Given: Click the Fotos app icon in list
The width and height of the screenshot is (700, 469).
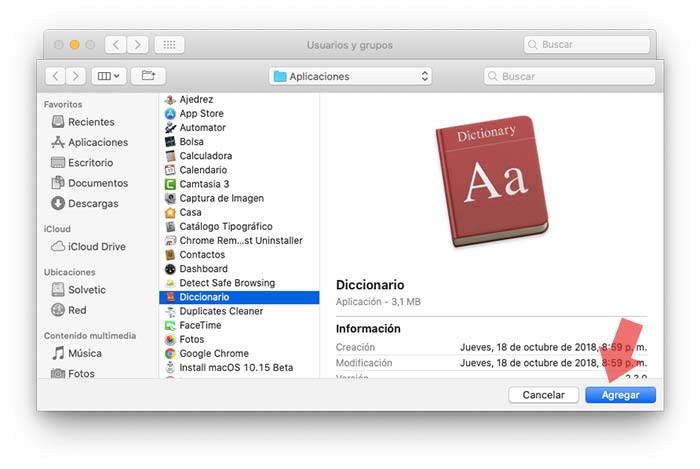Looking at the screenshot, I should pos(170,340).
